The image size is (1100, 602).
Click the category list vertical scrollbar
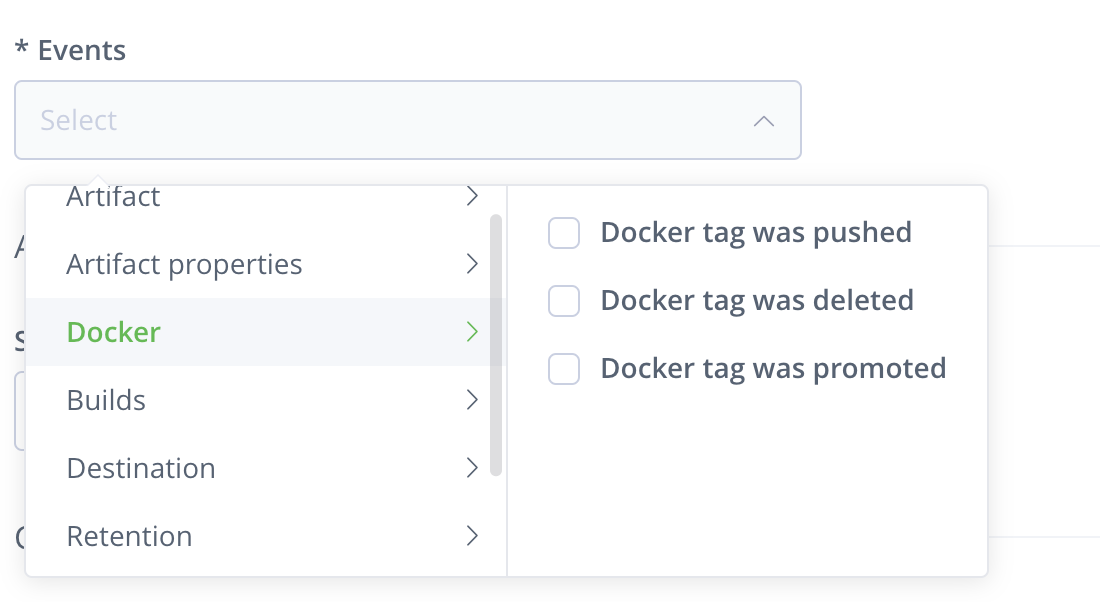496,345
